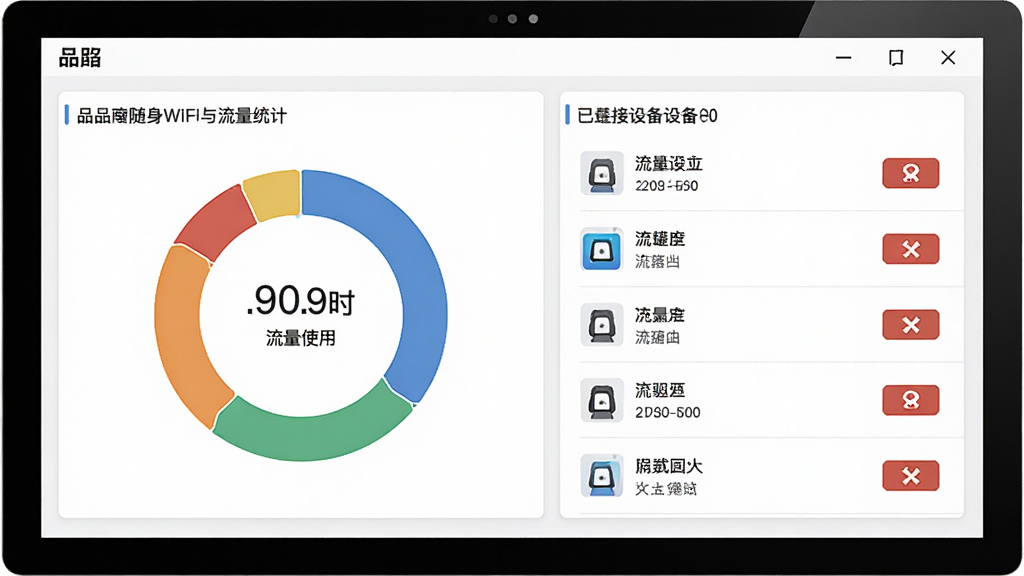Click the device ID text 2DS0-500
This screenshot has height=576, width=1024.
tap(667, 413)
